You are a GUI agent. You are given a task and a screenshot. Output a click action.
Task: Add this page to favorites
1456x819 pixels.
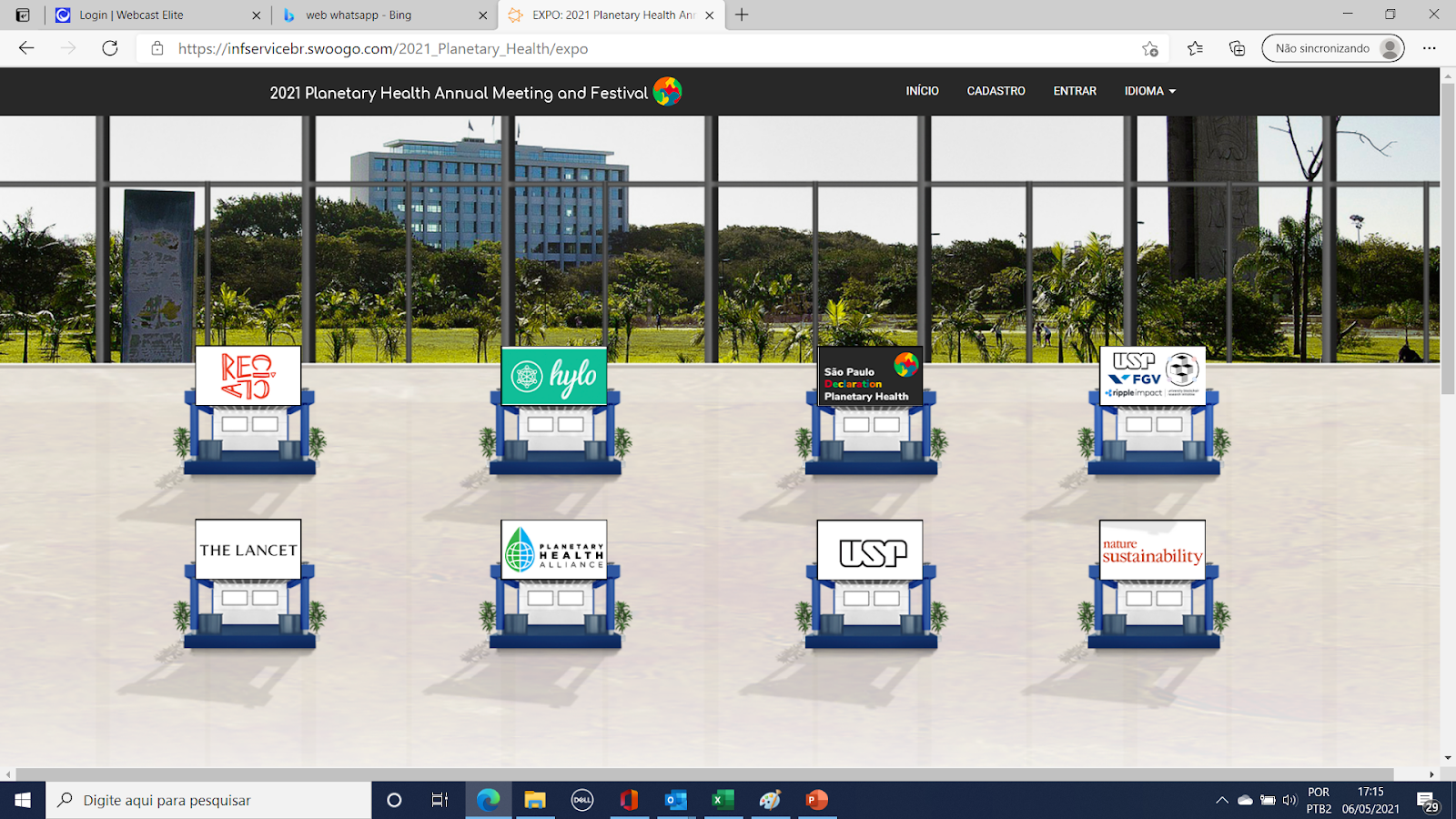[1150, 48]
